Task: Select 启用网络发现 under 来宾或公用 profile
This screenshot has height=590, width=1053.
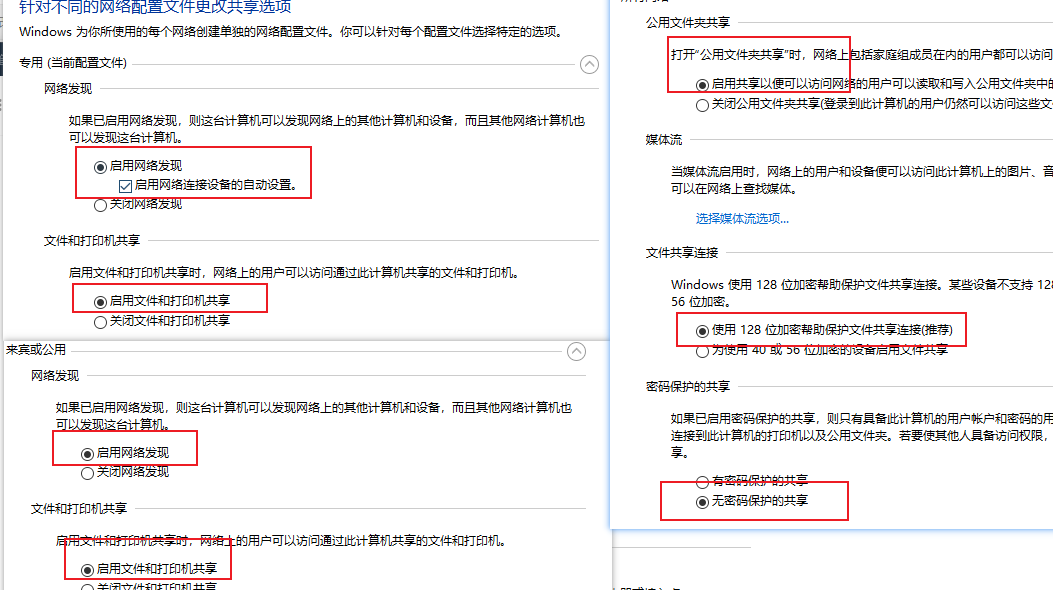Action: (87, 454)
